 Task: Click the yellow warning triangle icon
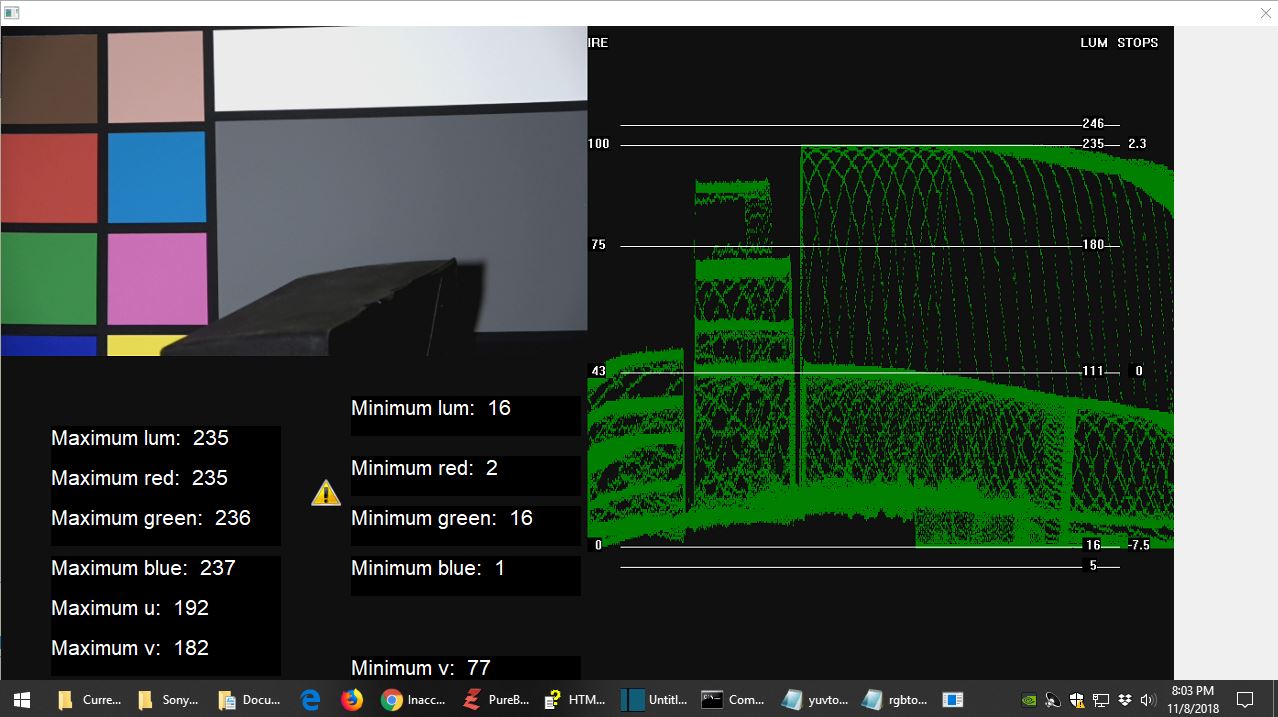(x=326, y=492)
